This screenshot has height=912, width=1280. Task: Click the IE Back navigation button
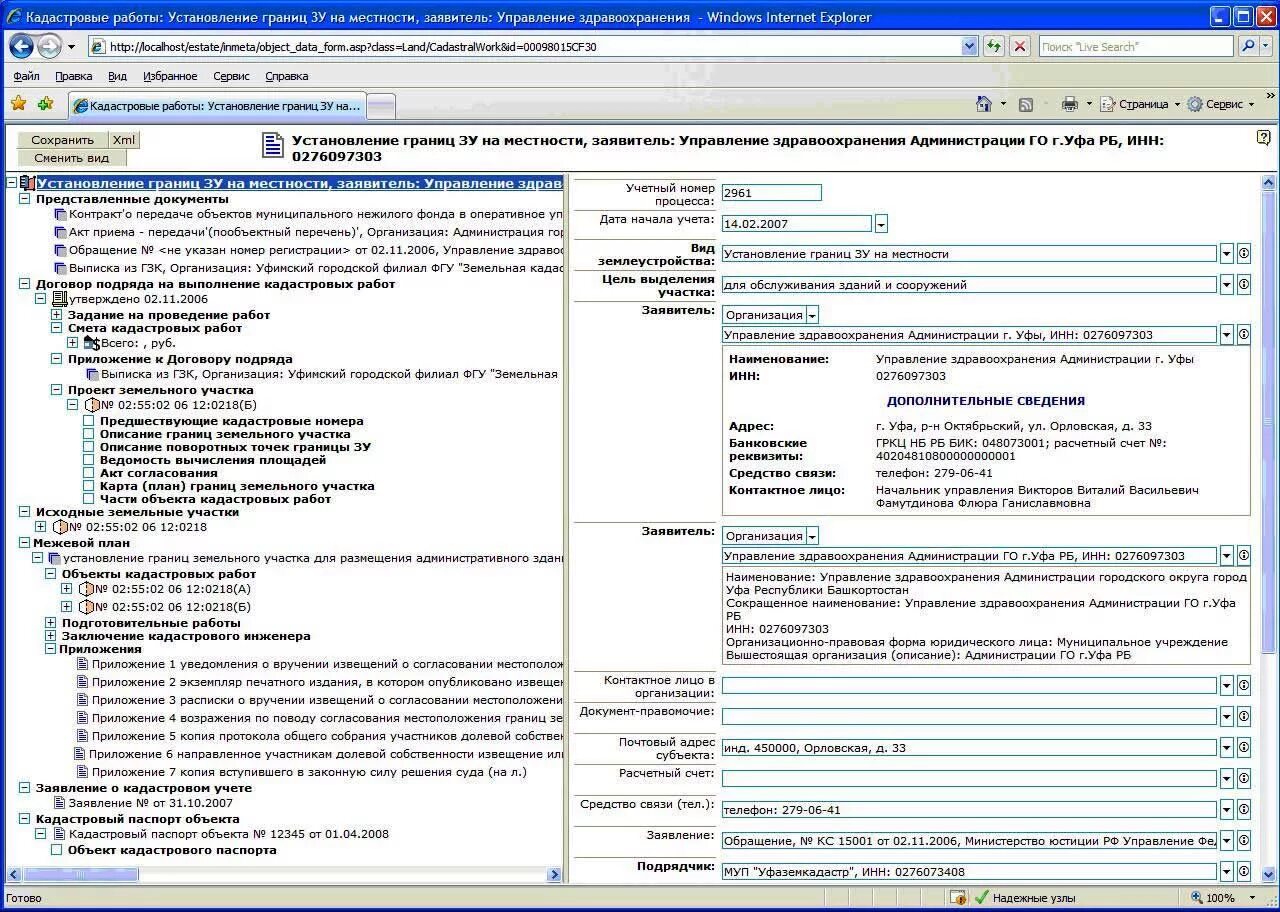tap(21, 46)
